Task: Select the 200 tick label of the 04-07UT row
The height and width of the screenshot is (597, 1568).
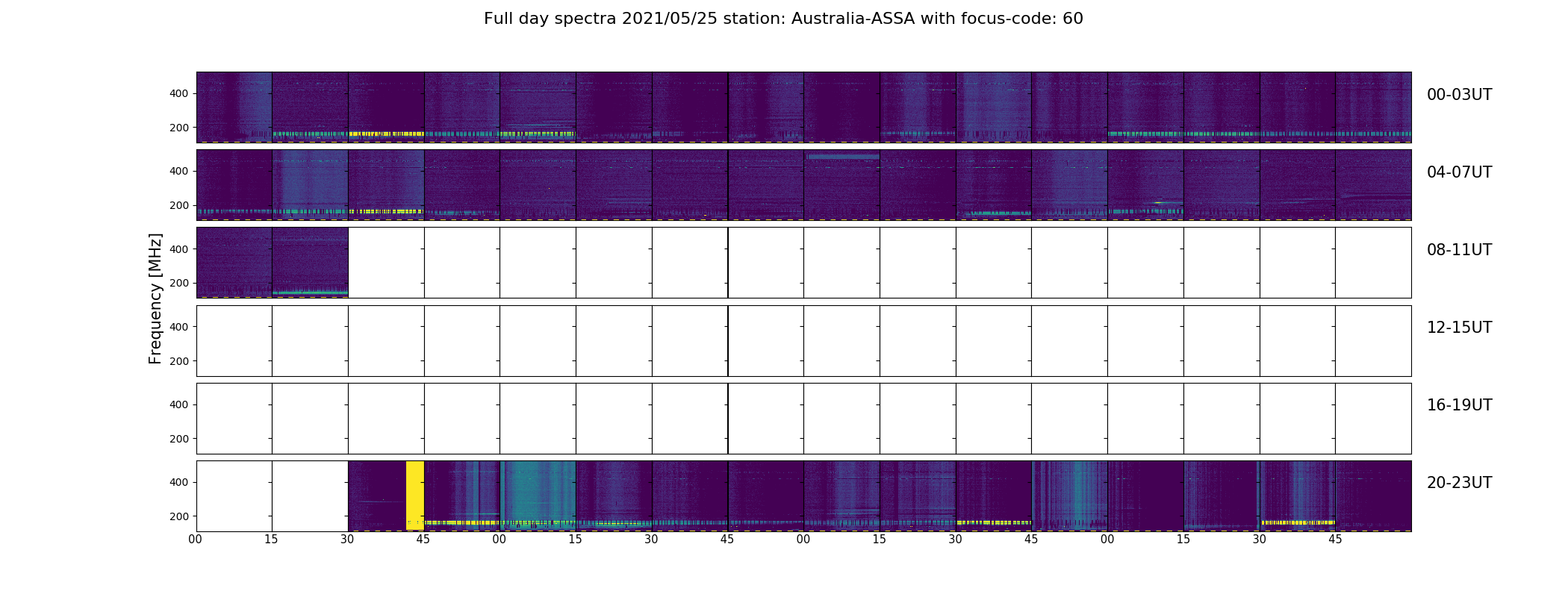Action: [179, 205]
